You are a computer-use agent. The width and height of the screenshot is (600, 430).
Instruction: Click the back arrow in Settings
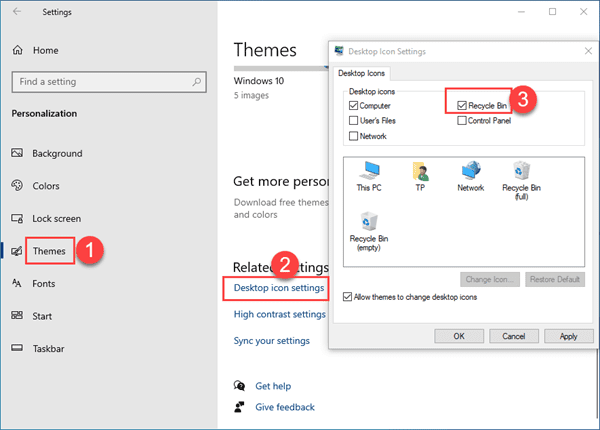click(x=17, y=12)
